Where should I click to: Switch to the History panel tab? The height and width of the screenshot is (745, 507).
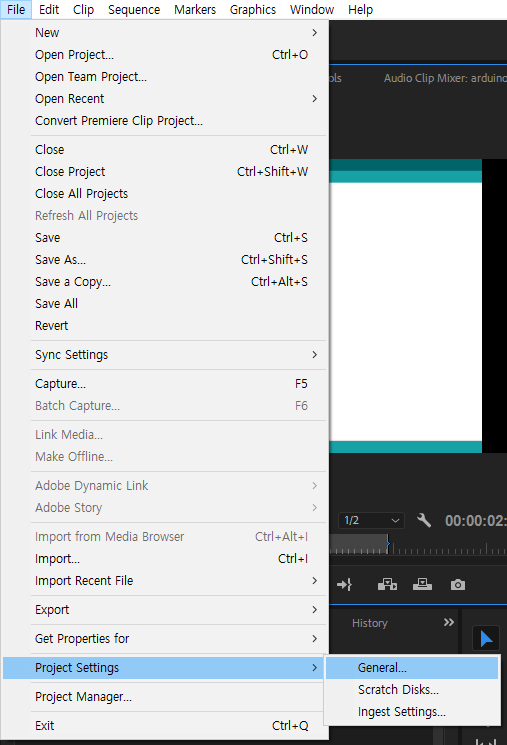[x=370, y=623]
